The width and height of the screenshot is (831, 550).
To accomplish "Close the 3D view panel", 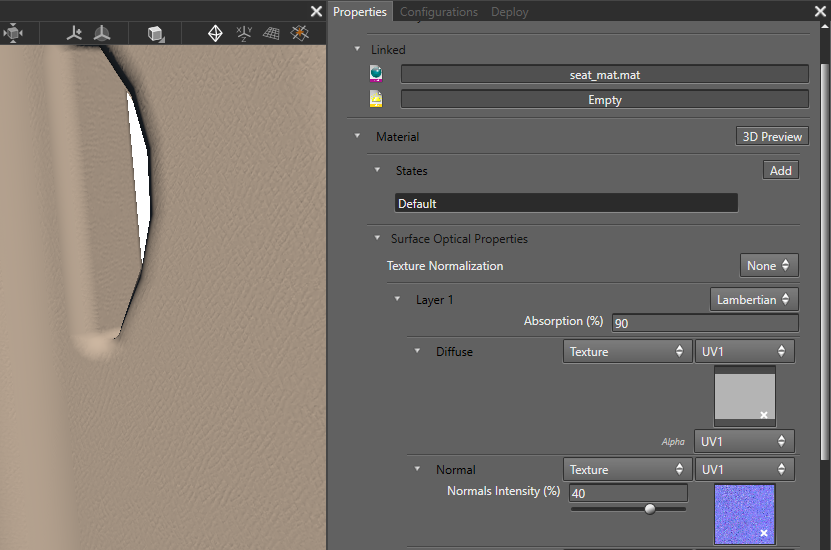I will [316, 11].
